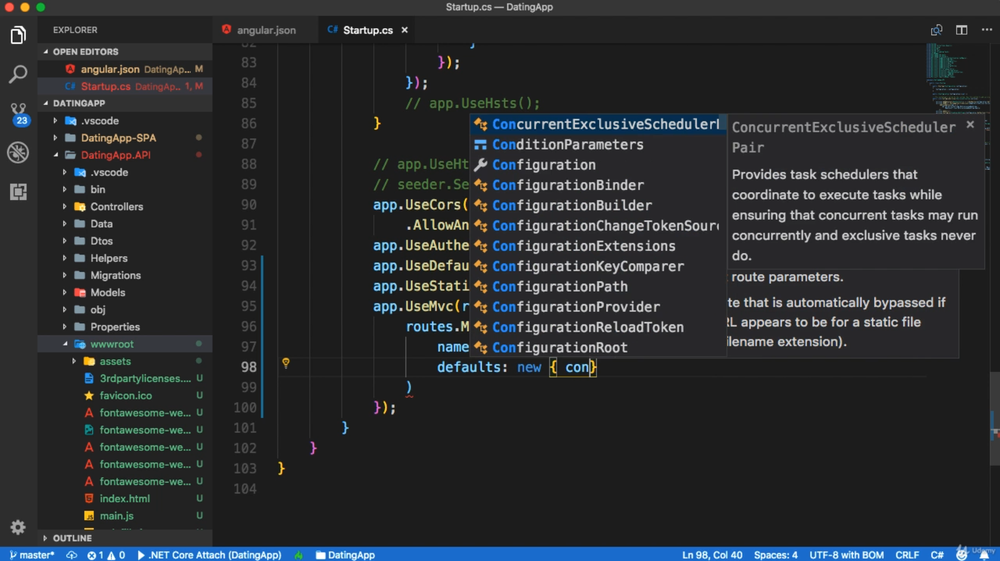1000x561 pixels.
Task: Open angular.json in Open Editors list
Action: click(x=125, y=69)
